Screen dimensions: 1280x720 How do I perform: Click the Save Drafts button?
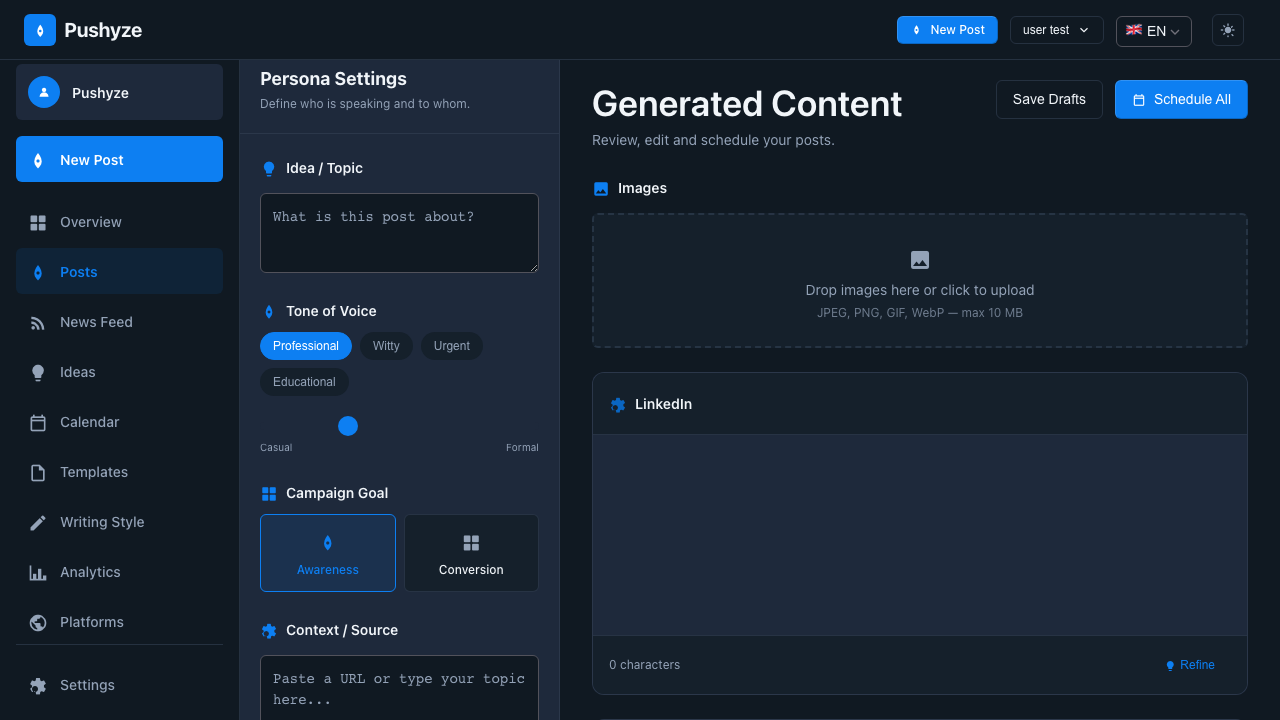1049,99
